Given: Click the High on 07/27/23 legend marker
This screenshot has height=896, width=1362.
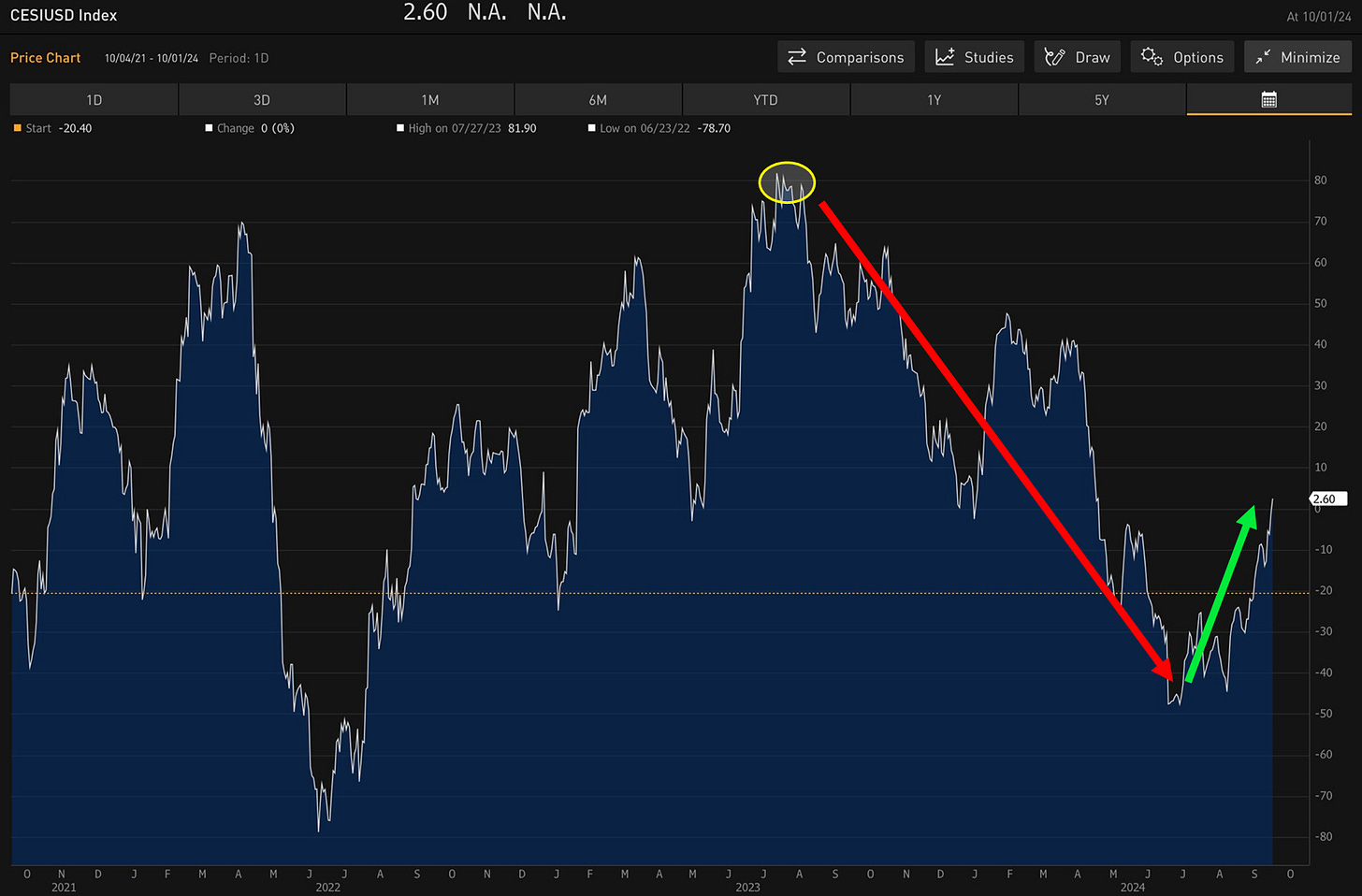Looking at the screenshot, I should point(400,128).
